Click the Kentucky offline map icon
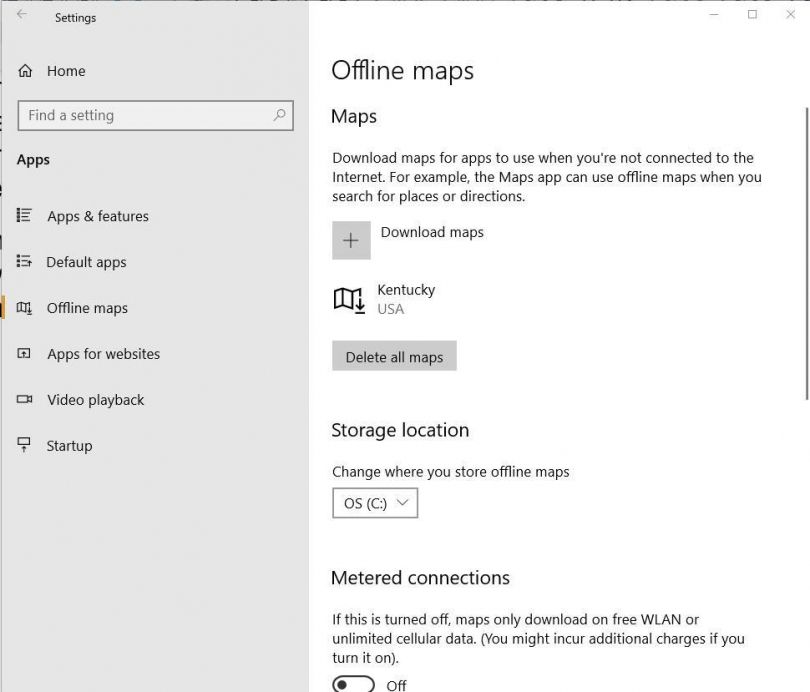 [x=347, y=299]
